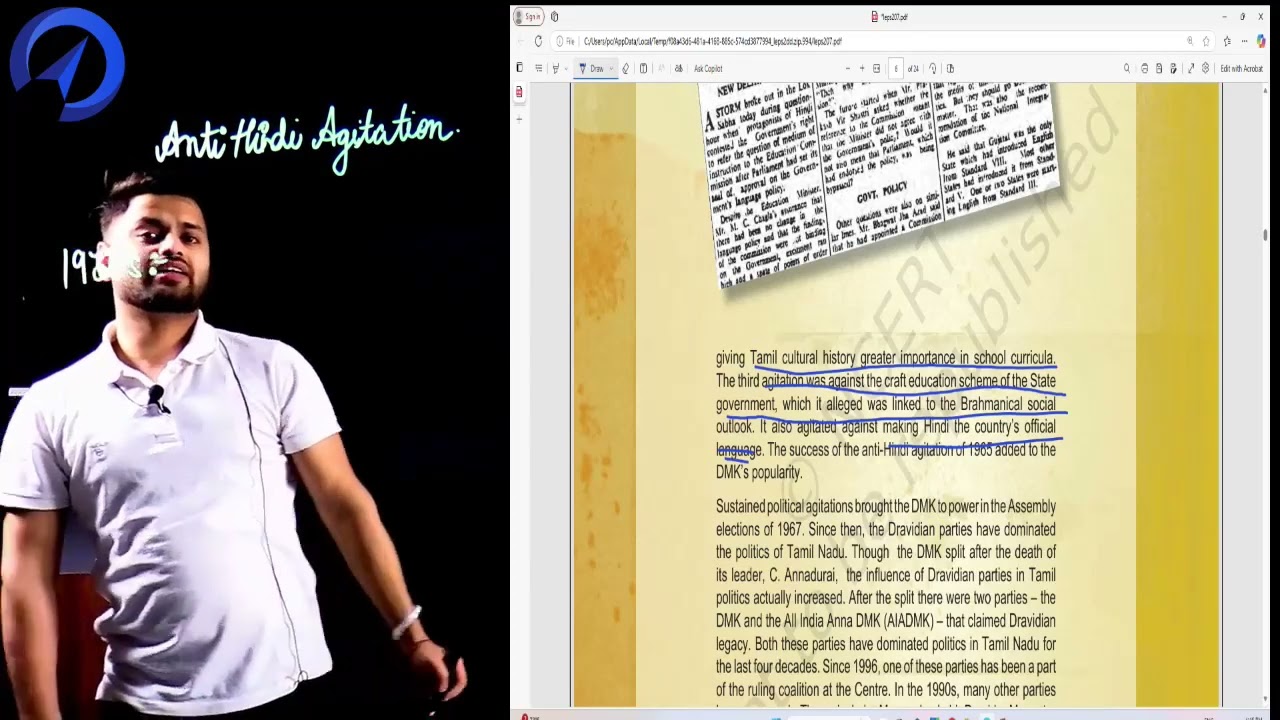Image resolution: width=1280 pixels, height=720 pixels.
Task: Click the Fit to width icon
Action: 877,68
